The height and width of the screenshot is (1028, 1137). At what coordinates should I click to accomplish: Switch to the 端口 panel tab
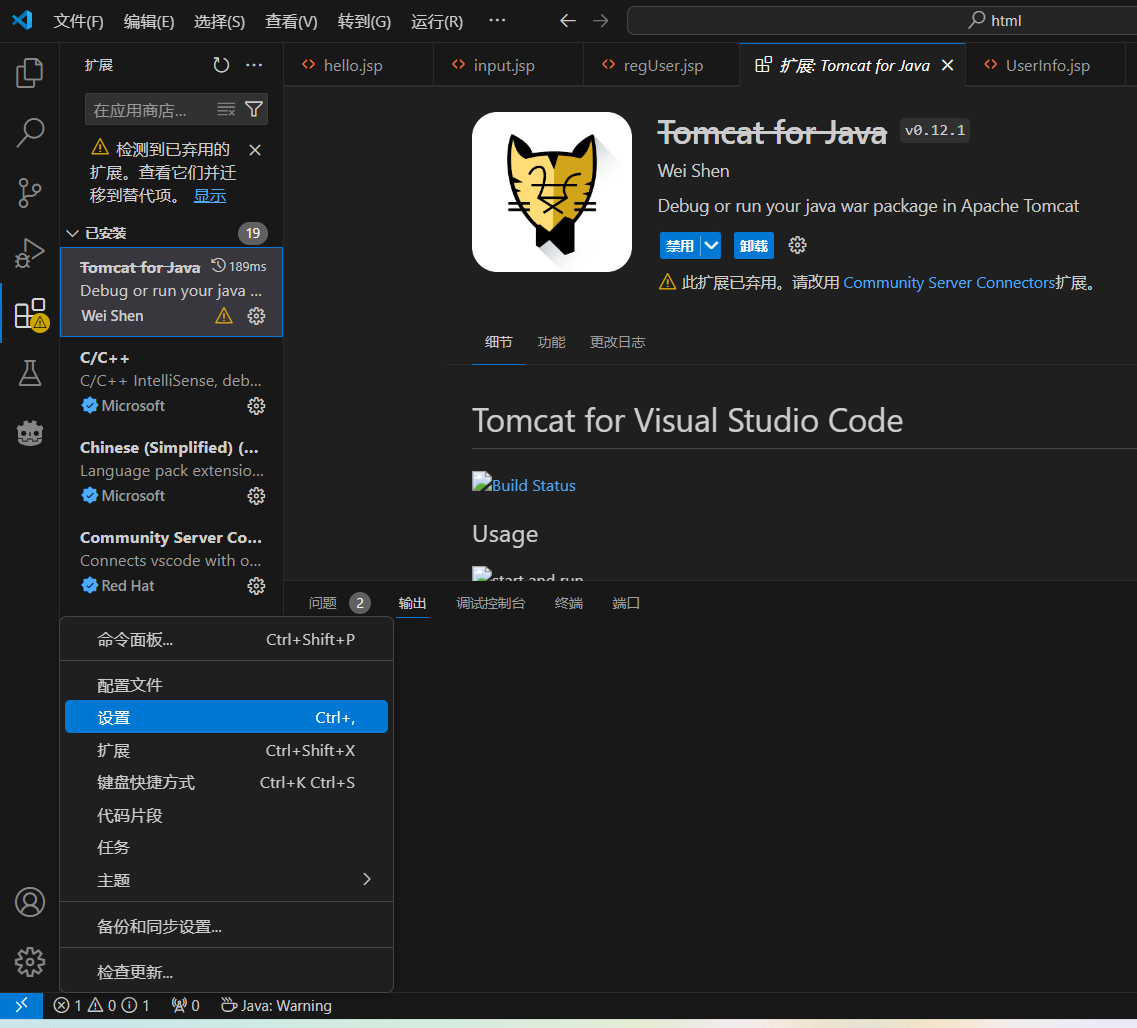626,603
